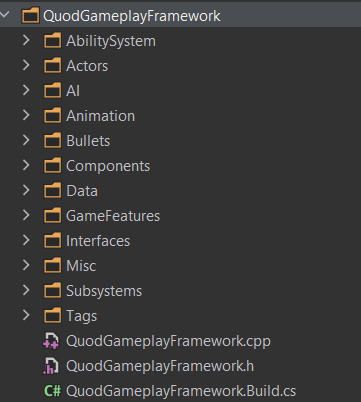Click the GameFeatures folder icon
Viewport: 361px width, 402px height.
(52, 216)
